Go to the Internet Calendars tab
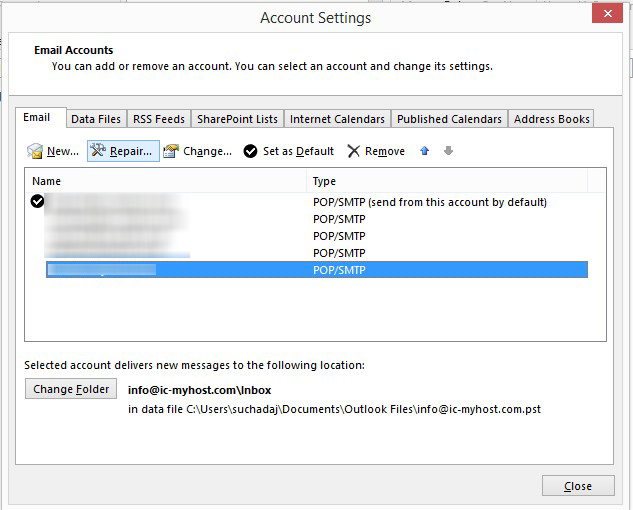This screenshot has width=633, height=510. coord(337,119)
